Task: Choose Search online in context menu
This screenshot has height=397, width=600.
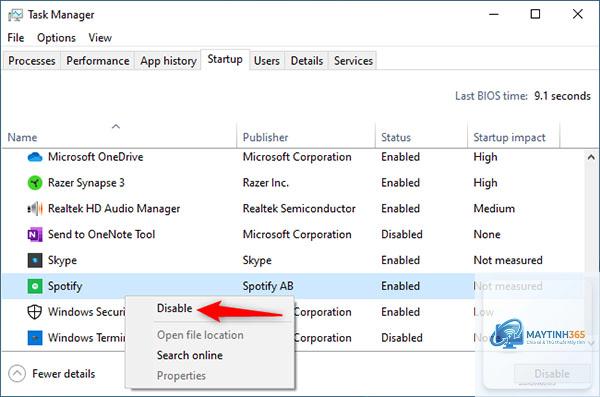Action: [x=190, y=355]
